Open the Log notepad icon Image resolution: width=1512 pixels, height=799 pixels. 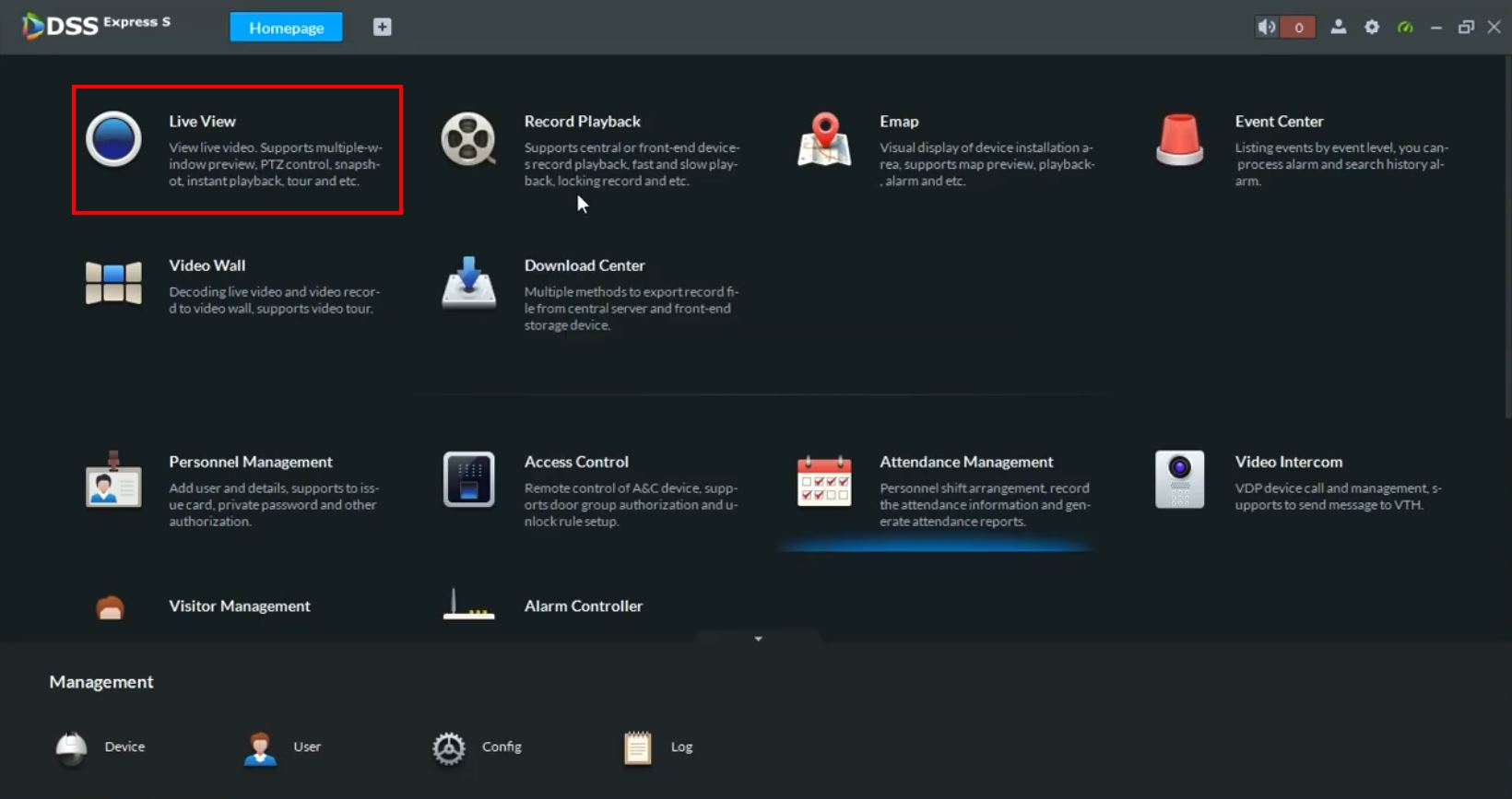pyautogui.click(x=637, y=747)
